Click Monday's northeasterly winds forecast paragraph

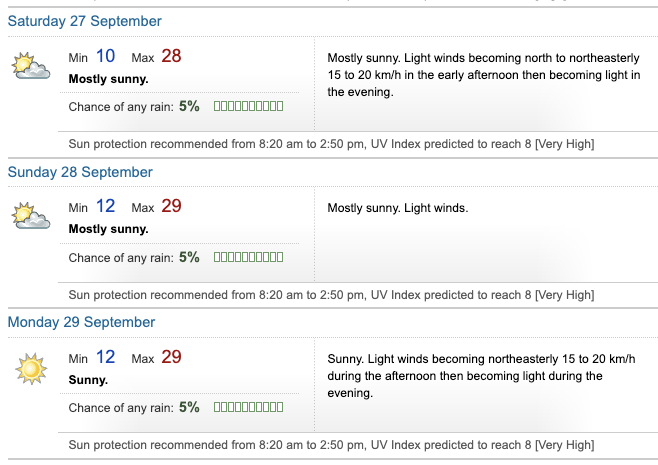point(481,376)
